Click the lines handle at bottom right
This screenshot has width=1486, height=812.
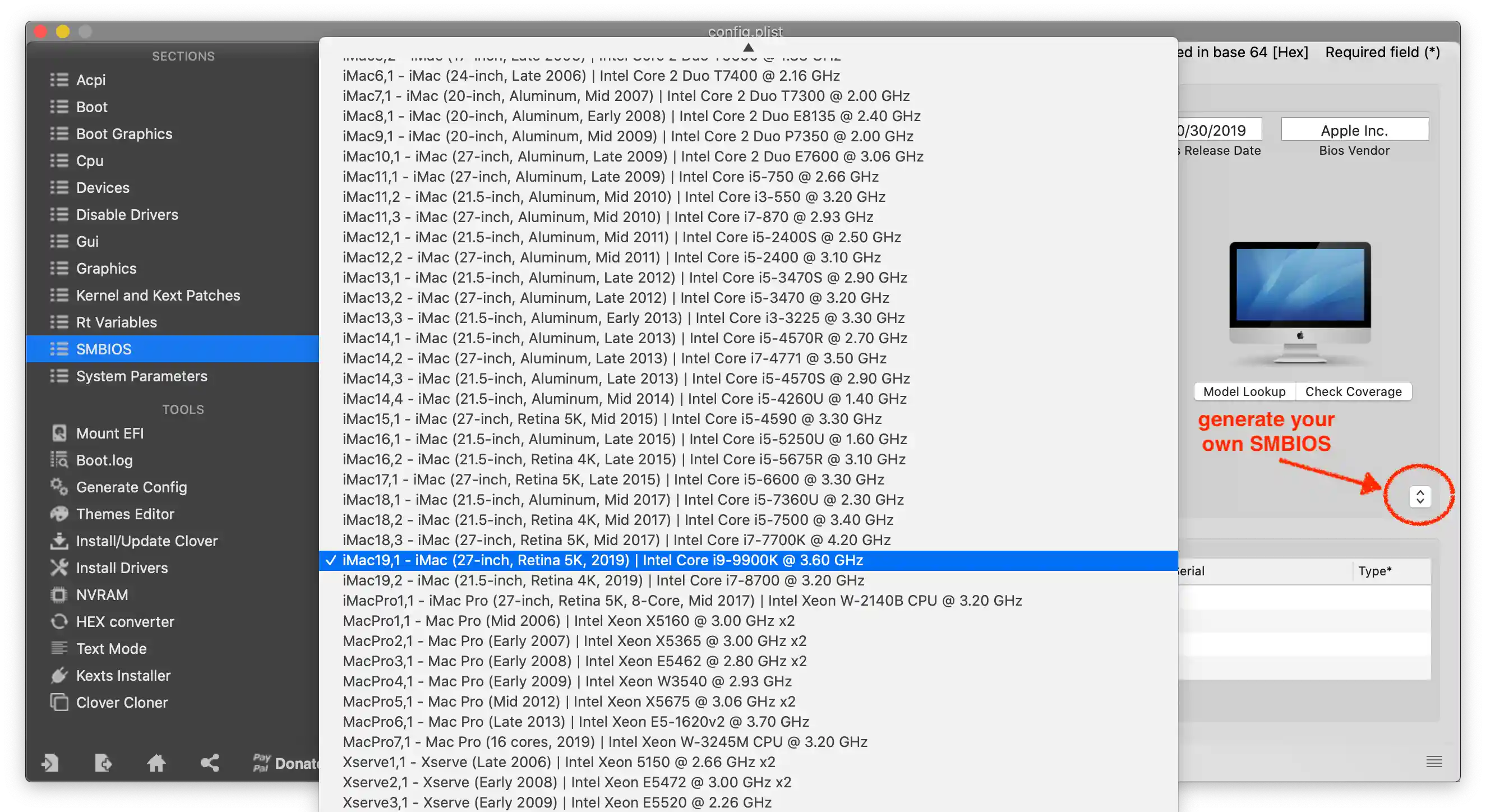(x=1434, y=762)
